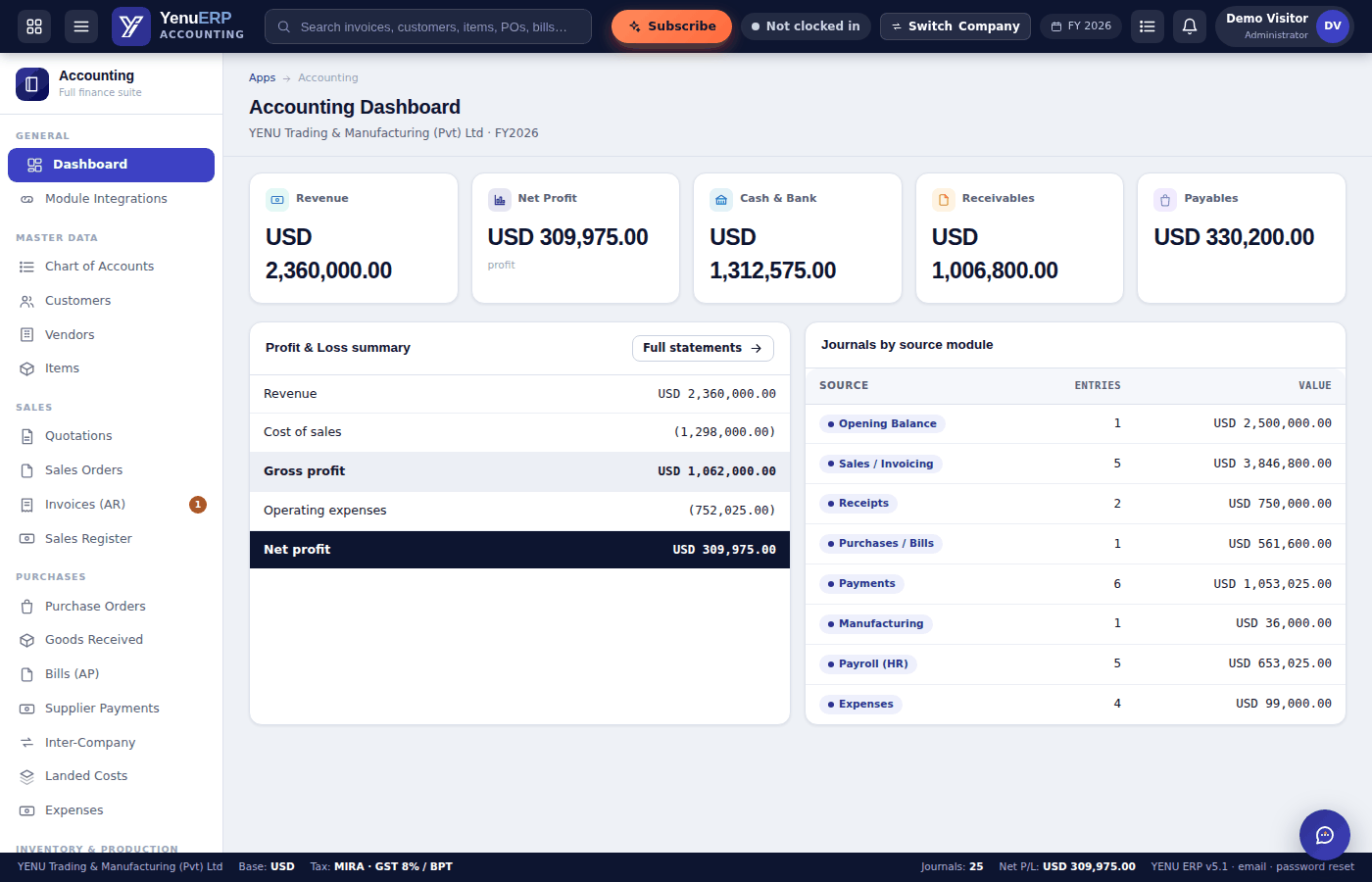Open Invoices (AR) menu item
1372x882 pixels.
click(x=111, y=505)
